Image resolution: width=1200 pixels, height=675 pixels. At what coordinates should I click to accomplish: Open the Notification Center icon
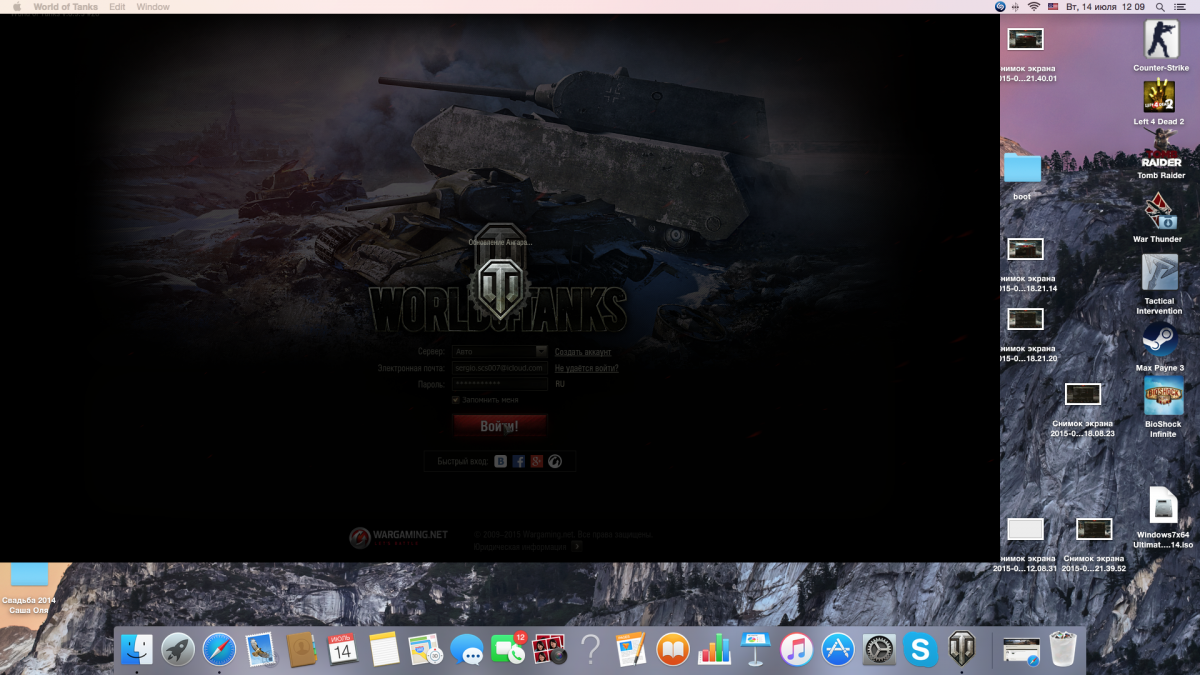pyautogui.click(x=1182, y=7)
